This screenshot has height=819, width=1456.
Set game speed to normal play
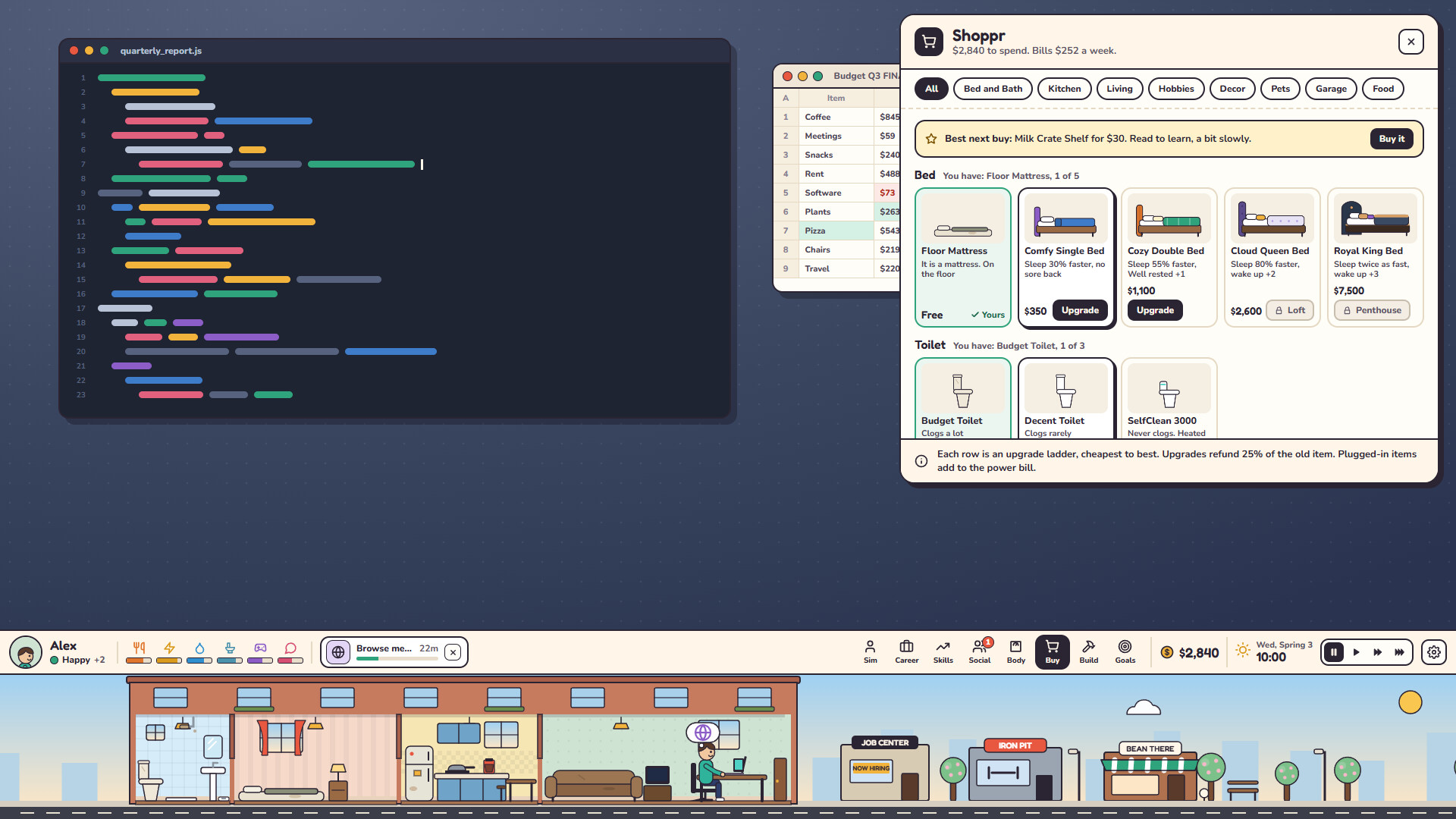point(1356,652)
